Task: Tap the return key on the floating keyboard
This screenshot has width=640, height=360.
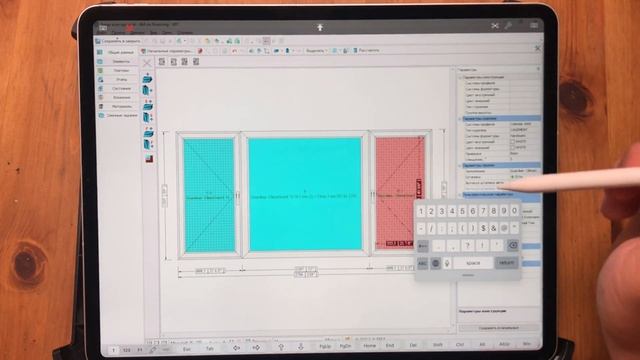Action: click(x=507, y=263)
